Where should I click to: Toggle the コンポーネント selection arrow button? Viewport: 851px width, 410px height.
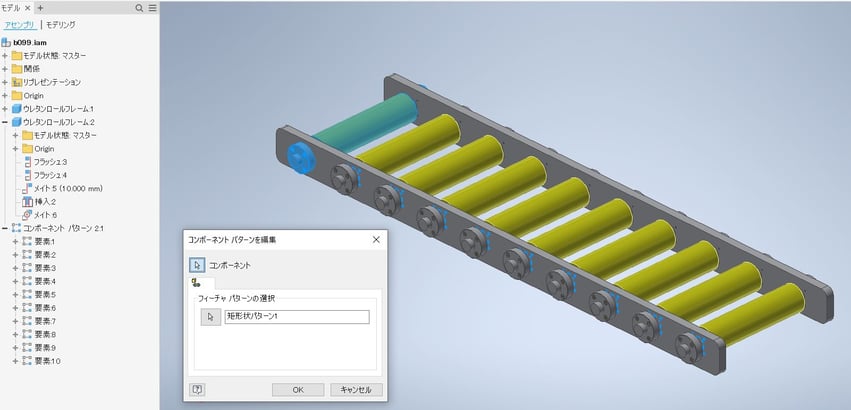click(x=197, y=265)
